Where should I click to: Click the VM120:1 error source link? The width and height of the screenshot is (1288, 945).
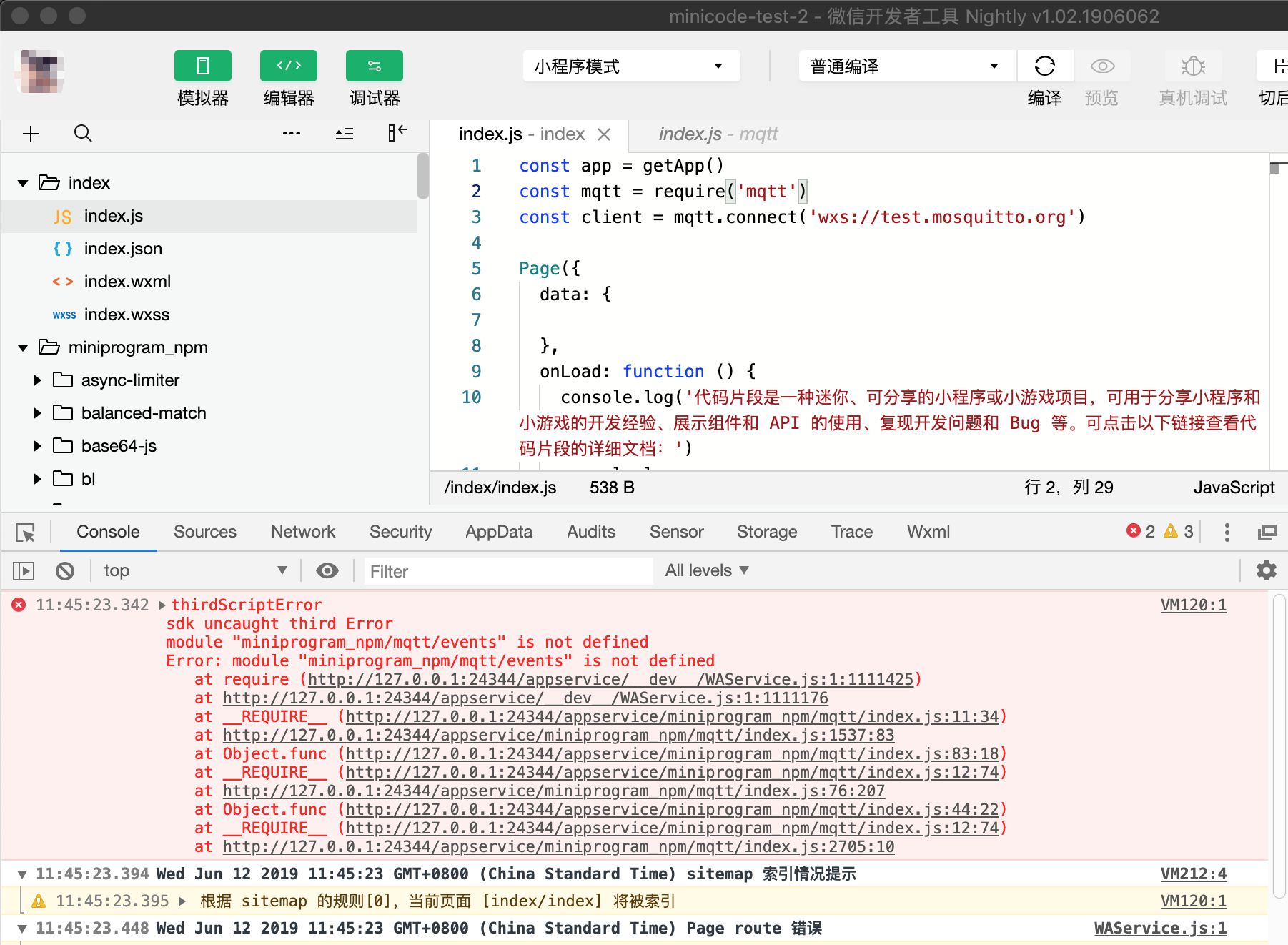point(1193,605)
